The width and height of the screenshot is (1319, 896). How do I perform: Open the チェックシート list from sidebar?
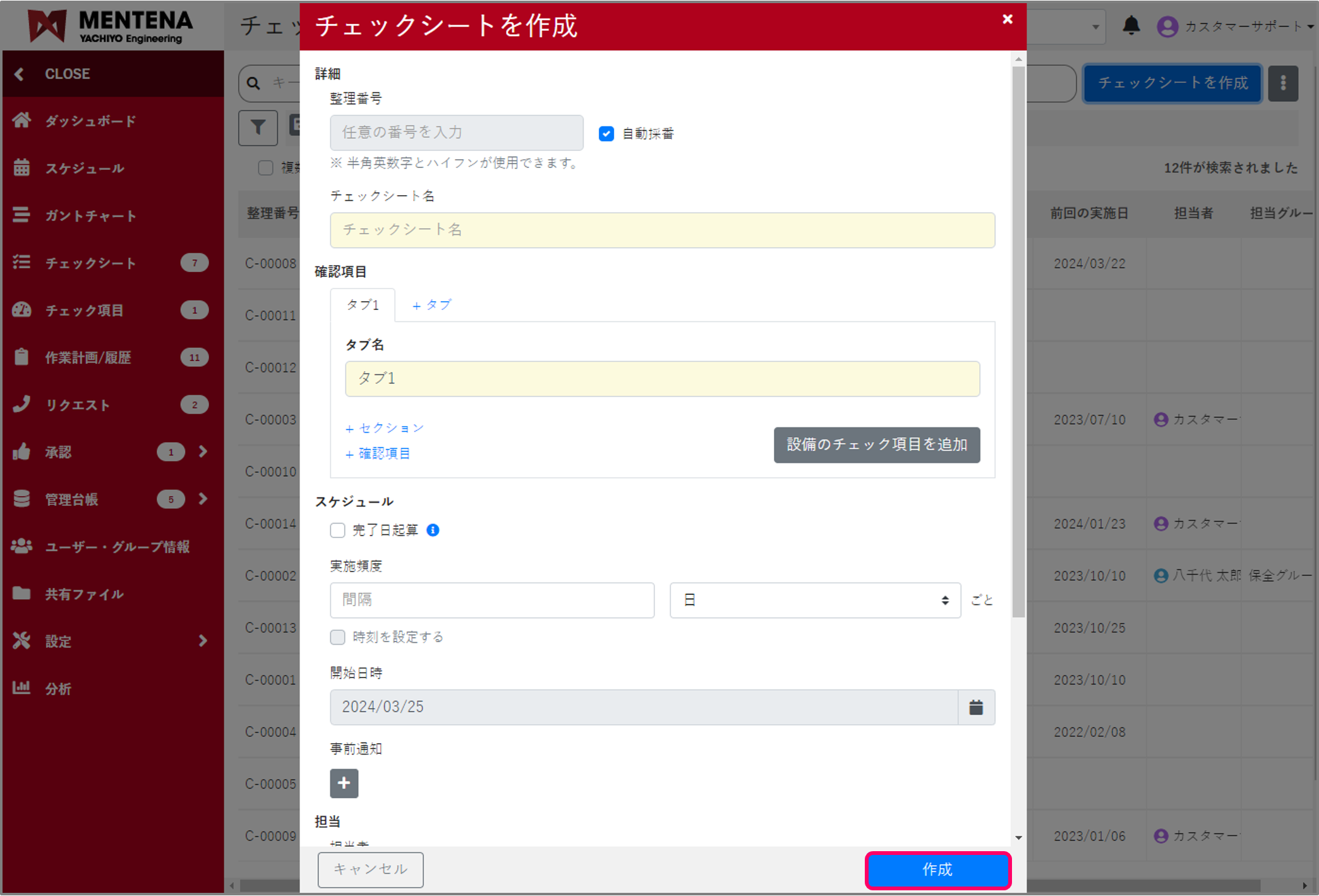90,263
